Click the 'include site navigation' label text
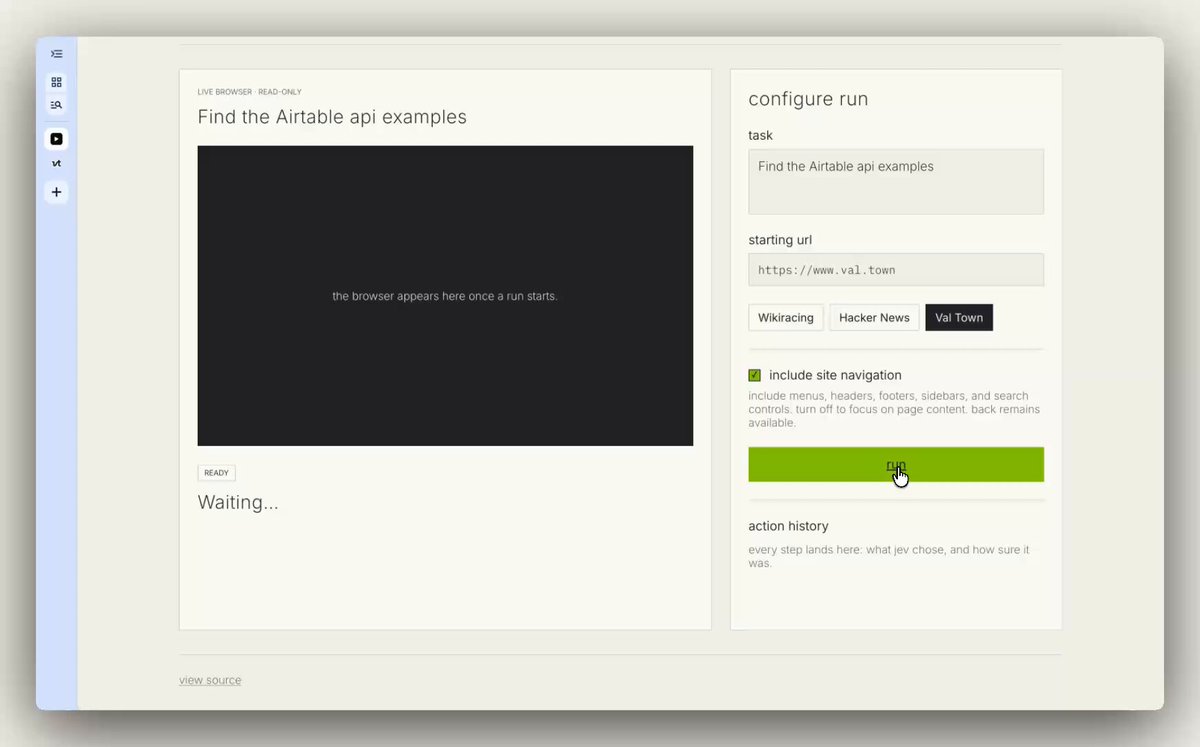 tap(835, 375)
